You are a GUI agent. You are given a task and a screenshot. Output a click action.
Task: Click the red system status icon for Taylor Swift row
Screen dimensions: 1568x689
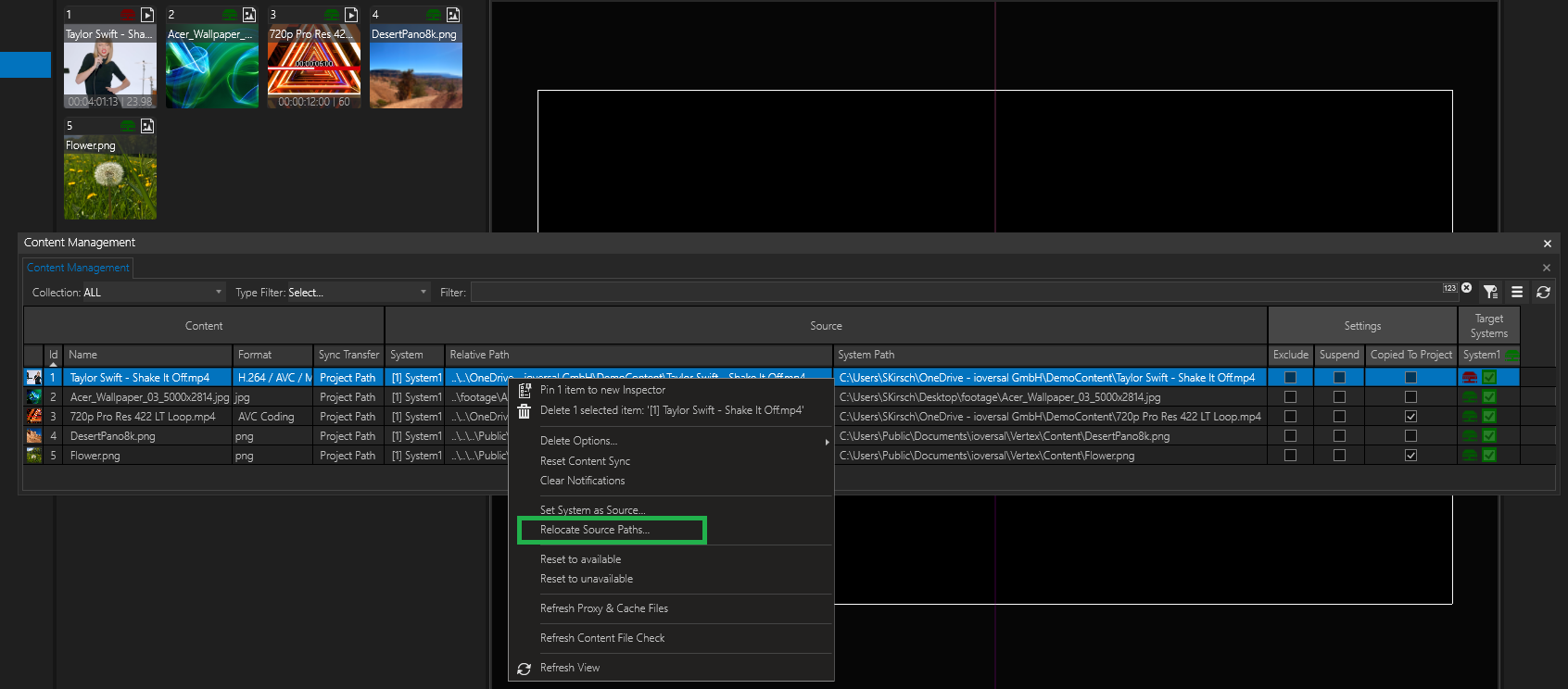1470,378
